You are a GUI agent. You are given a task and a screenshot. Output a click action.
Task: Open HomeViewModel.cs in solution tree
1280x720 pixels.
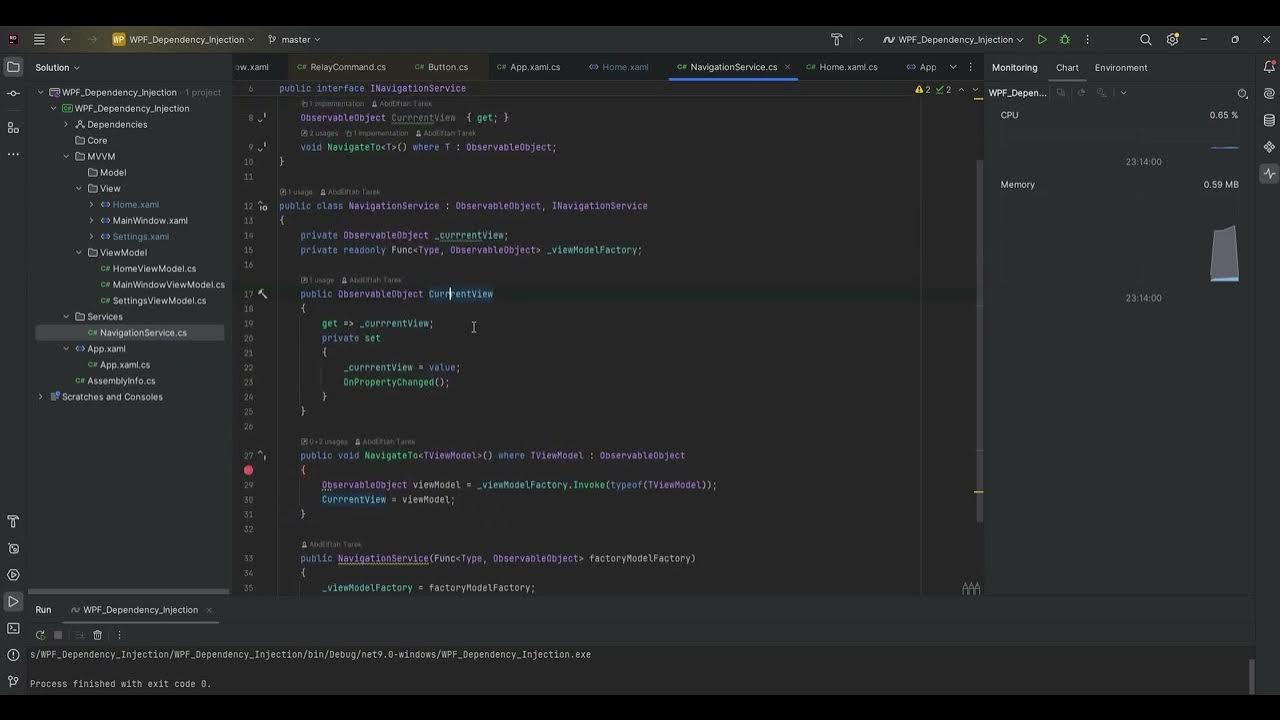(148, 268)
